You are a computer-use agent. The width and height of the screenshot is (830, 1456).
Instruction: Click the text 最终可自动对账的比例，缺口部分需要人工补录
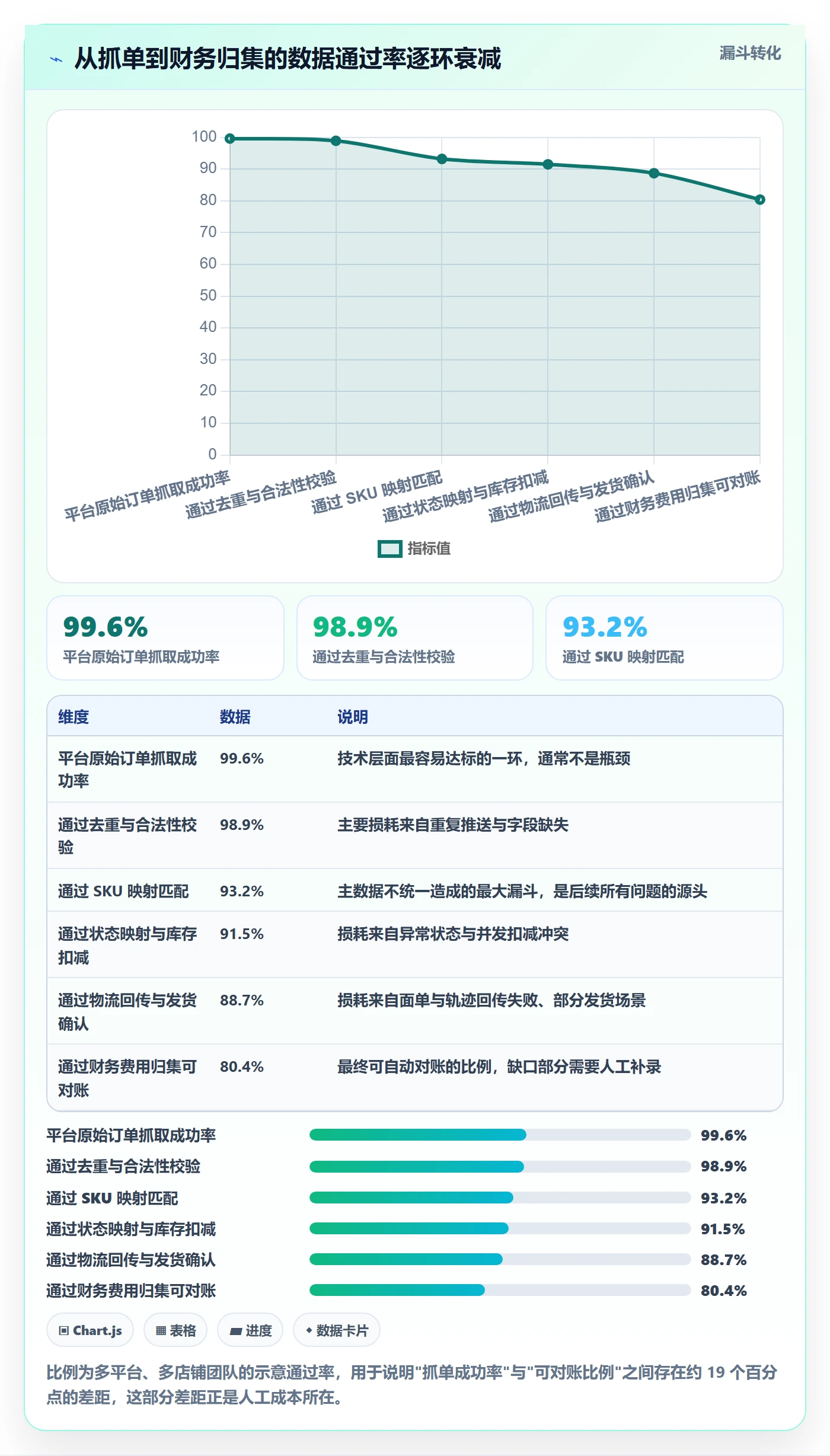pyautogui.click(x=499, y=1067)
